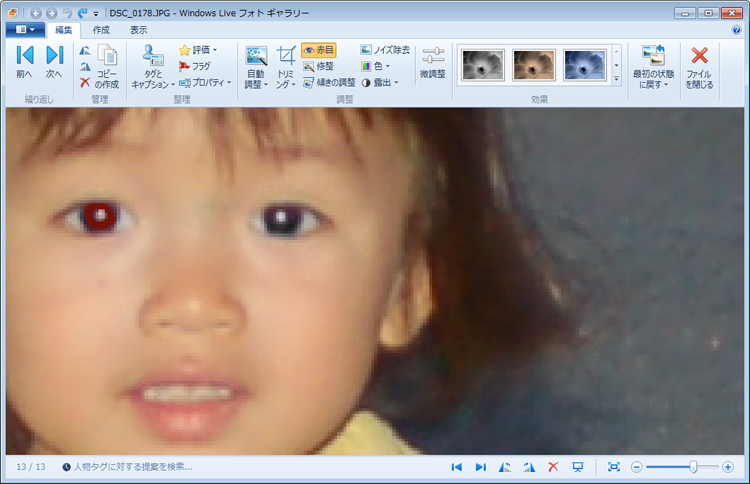Delete photo using bottom bar red X

click(553, 467)
